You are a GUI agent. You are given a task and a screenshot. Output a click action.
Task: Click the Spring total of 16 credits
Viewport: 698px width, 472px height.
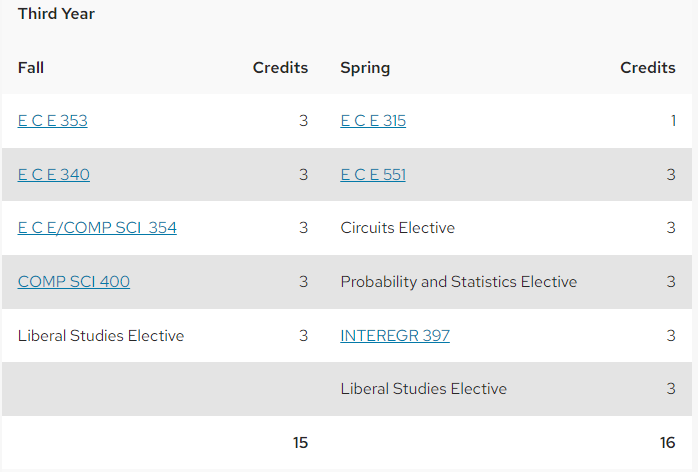668,443
